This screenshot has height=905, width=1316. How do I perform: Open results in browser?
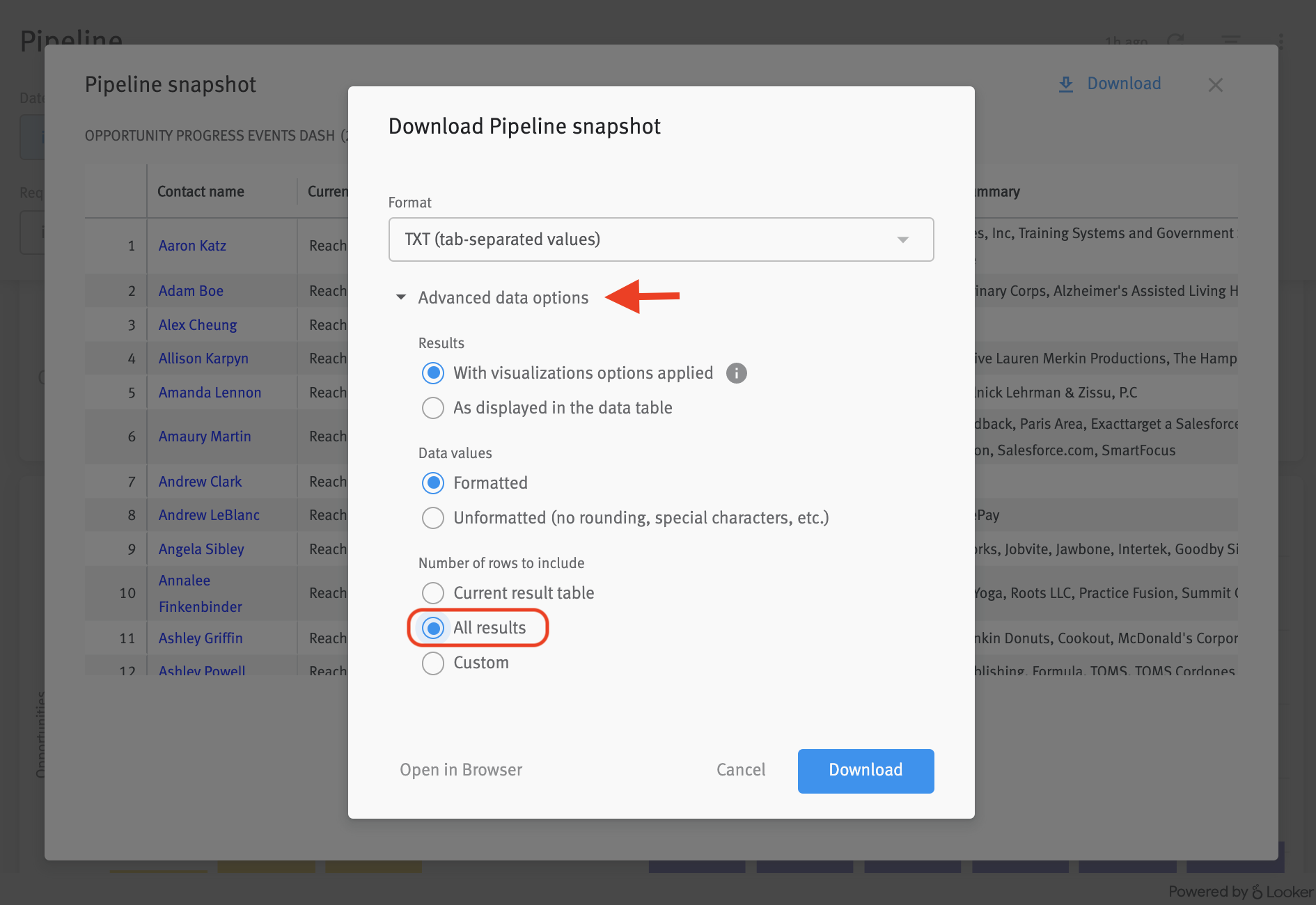pos(460,770)
